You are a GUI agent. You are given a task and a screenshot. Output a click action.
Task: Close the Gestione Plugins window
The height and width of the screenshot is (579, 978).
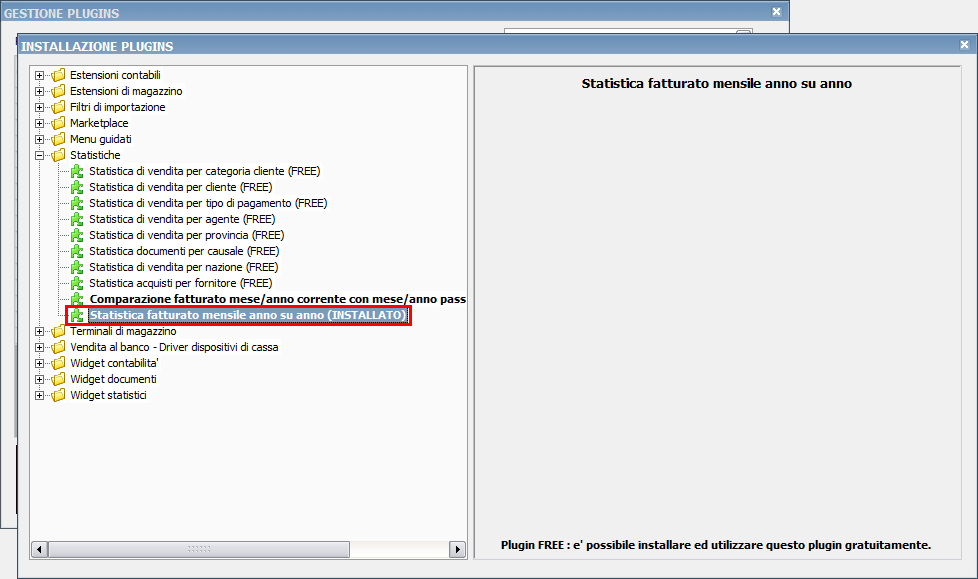[777, 12]
